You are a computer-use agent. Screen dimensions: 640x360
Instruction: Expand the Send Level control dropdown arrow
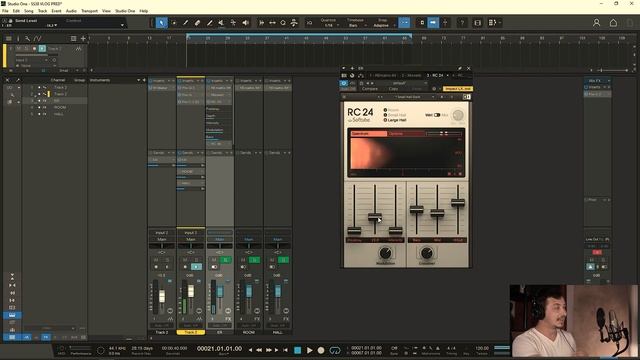122,25
